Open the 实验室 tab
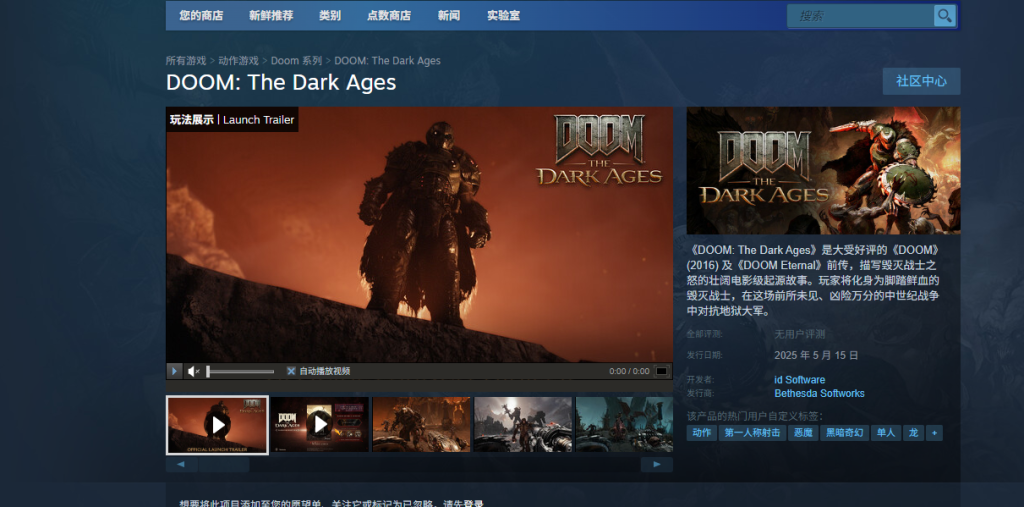Viewport: 1024px width, 507px height. pos(504,16)
